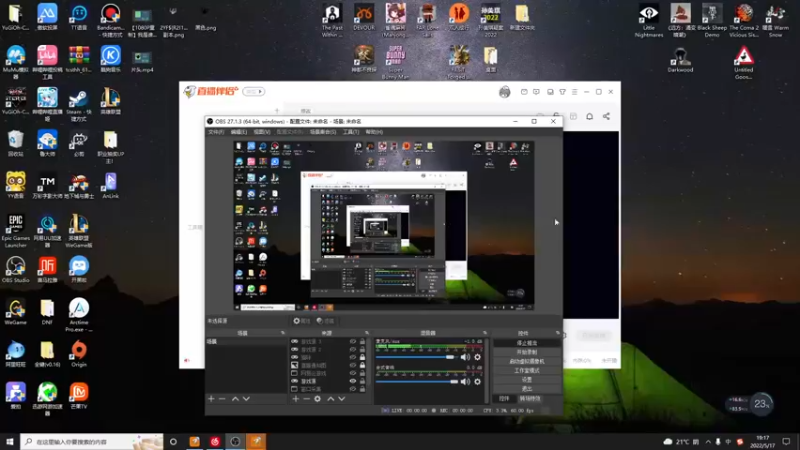Select the 片头.mp4 file on the desktop

point(142,62)
